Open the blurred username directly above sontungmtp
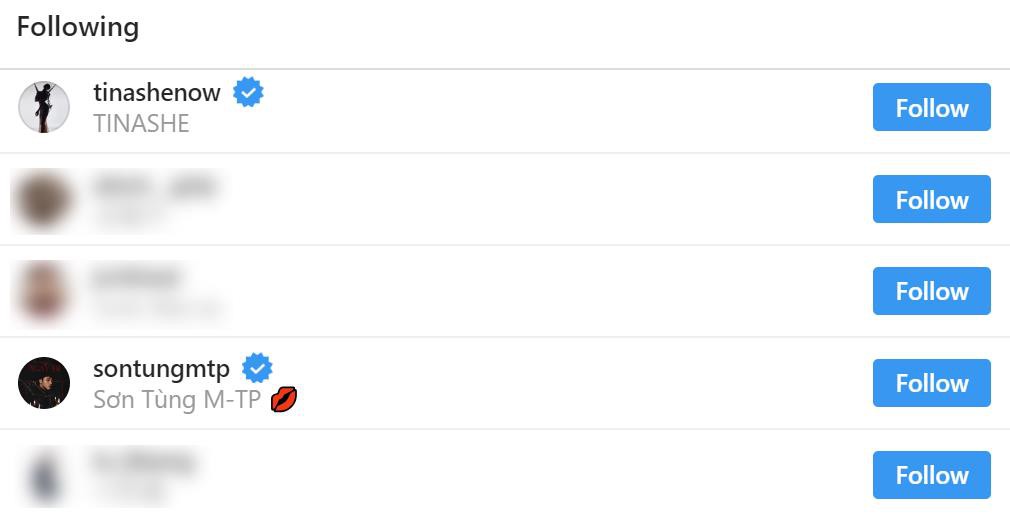Screen dimensions: 1010x516 (137, 278)
